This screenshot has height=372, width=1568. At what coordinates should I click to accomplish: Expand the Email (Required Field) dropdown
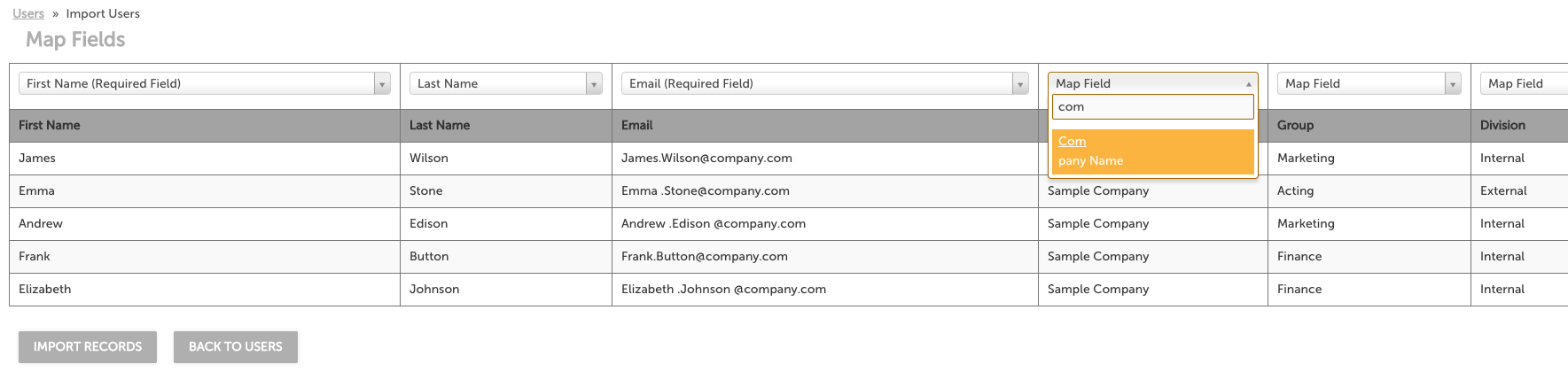pos(824,83)
